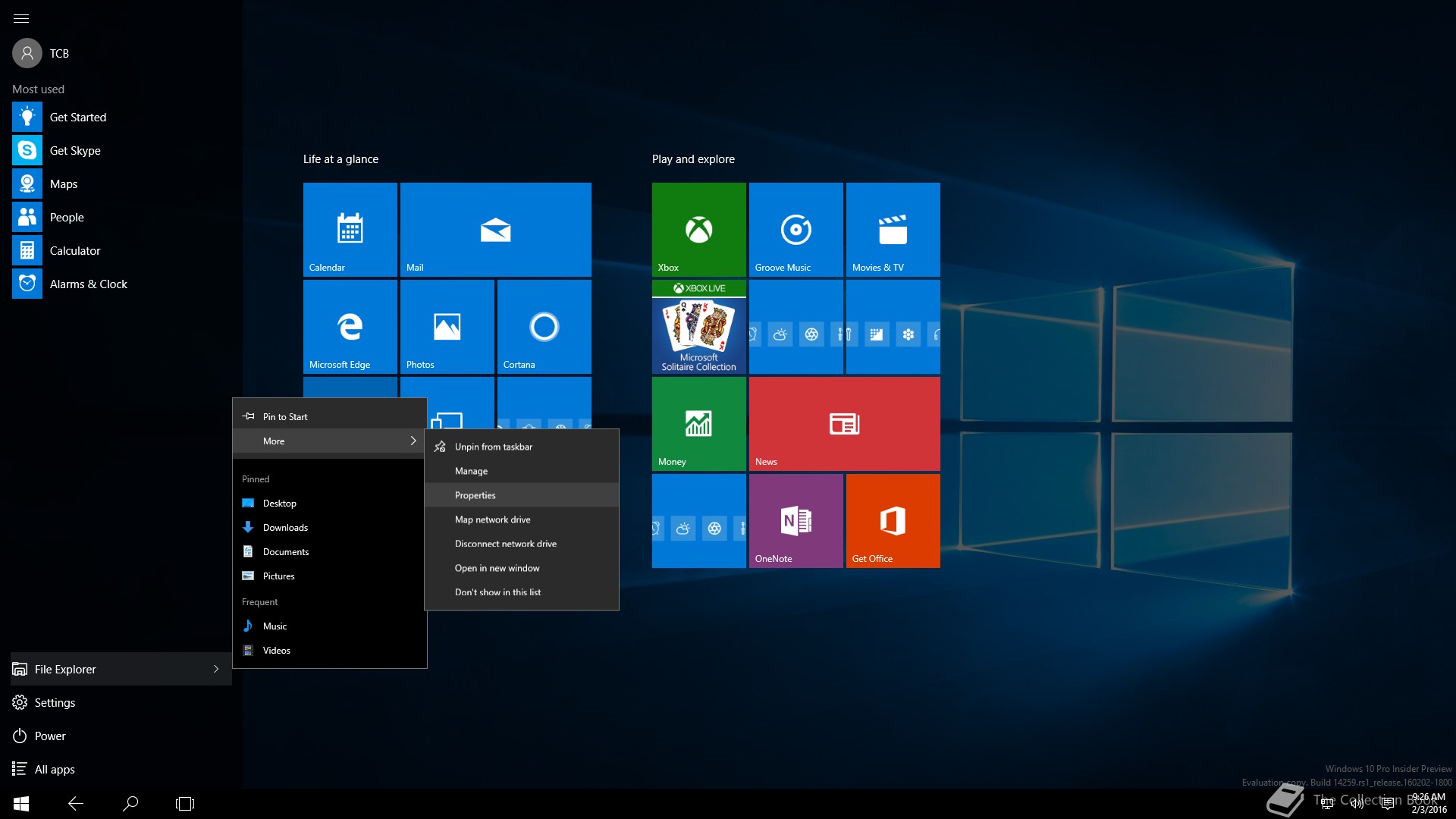Image resolution: width=1456 pixels, height=819 pixels.
Task: Open taskbar Search magnifier
Action: tap(130, 804)
